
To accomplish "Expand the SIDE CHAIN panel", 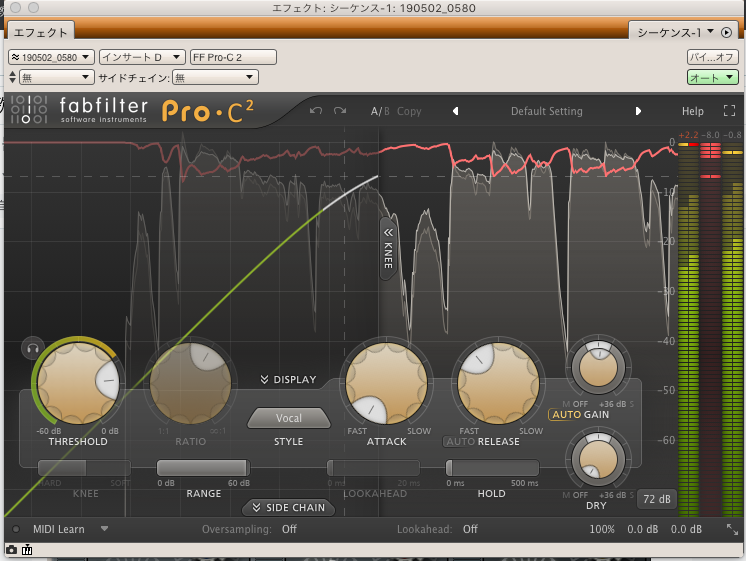I will point(288,508).
